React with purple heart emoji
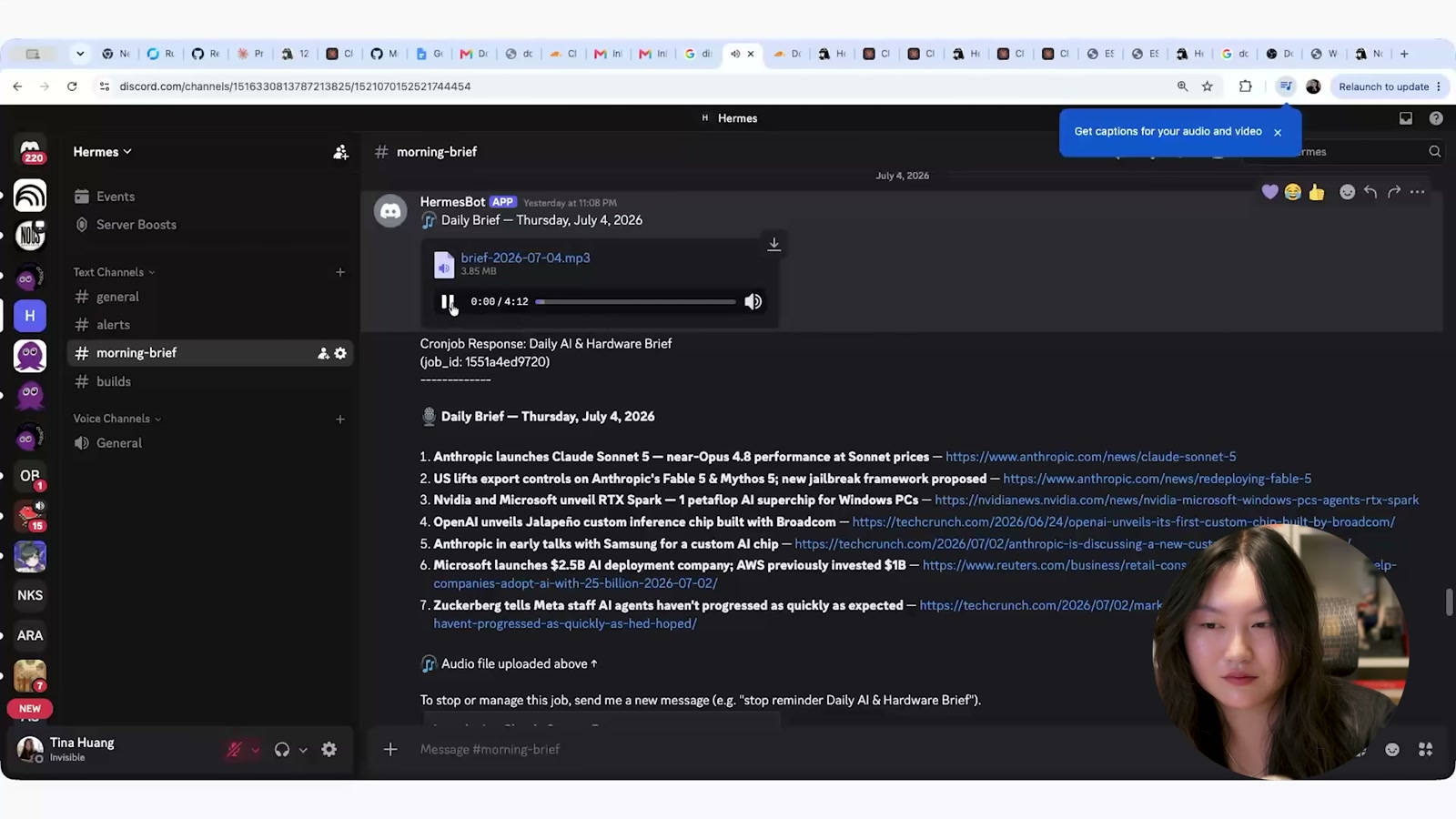This screenshot has height=819, width=1456. 1270,192
